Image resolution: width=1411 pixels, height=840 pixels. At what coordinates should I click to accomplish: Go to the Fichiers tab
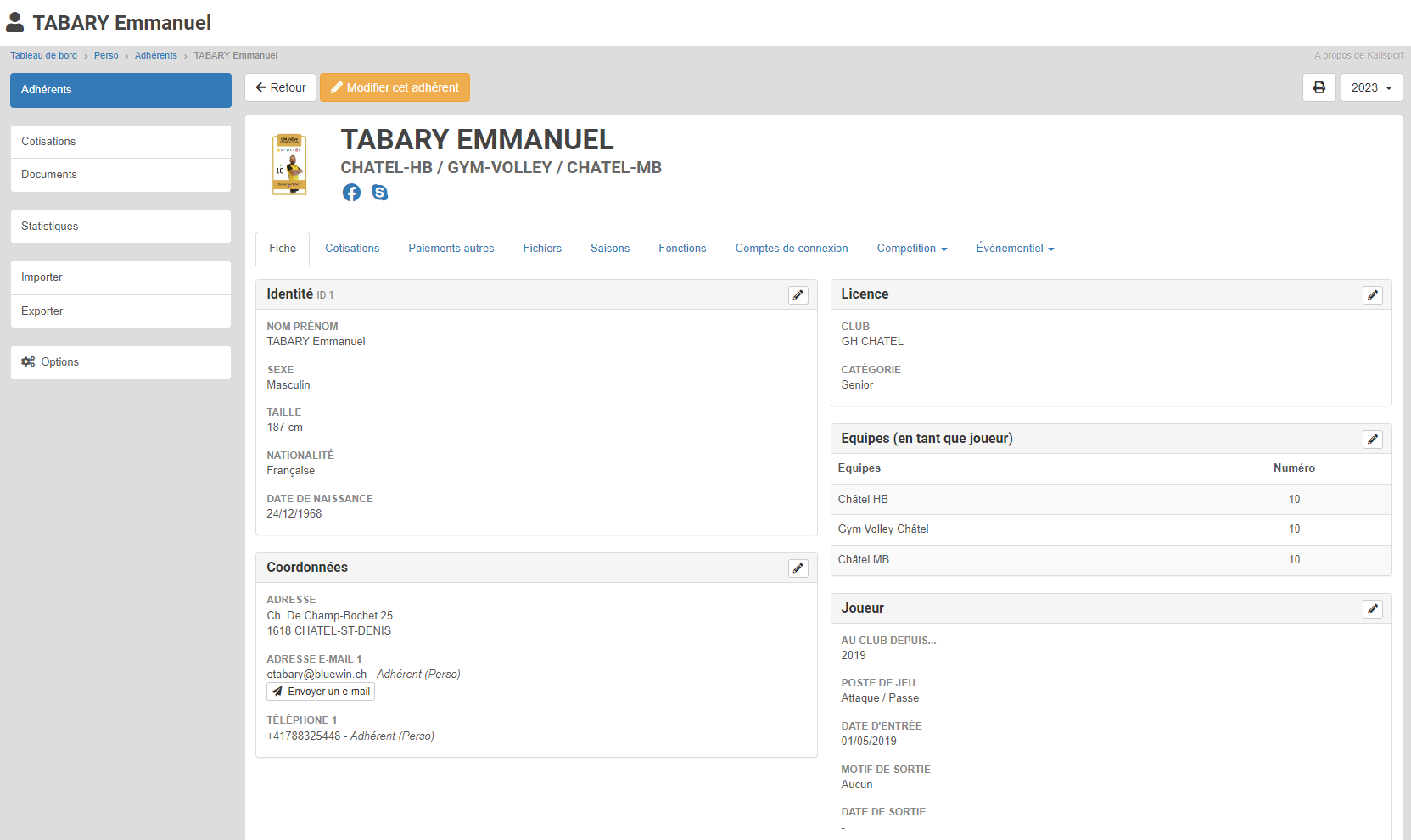[542, 249]
